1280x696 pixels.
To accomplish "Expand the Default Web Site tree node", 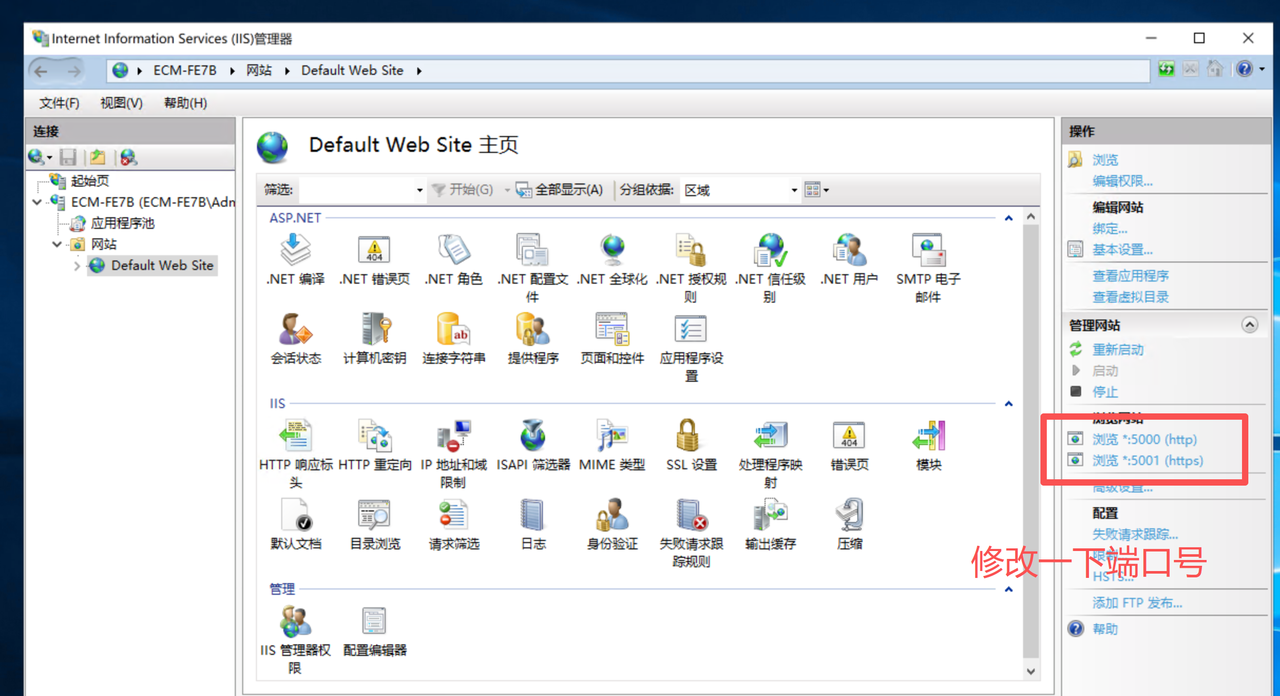I will (x=77, y=266).
